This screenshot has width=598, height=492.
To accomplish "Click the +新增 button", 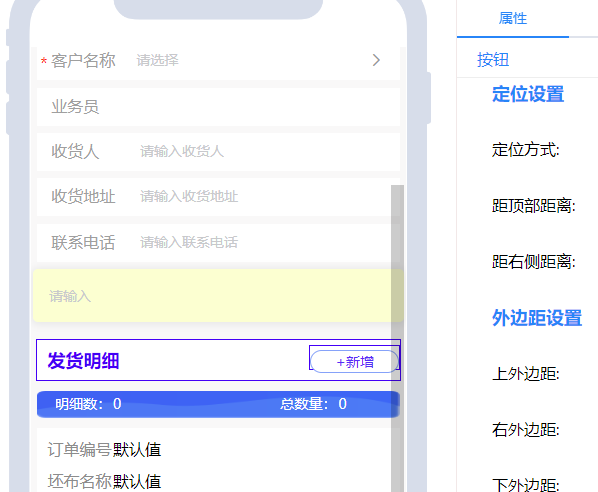I will tap(355, 362).
